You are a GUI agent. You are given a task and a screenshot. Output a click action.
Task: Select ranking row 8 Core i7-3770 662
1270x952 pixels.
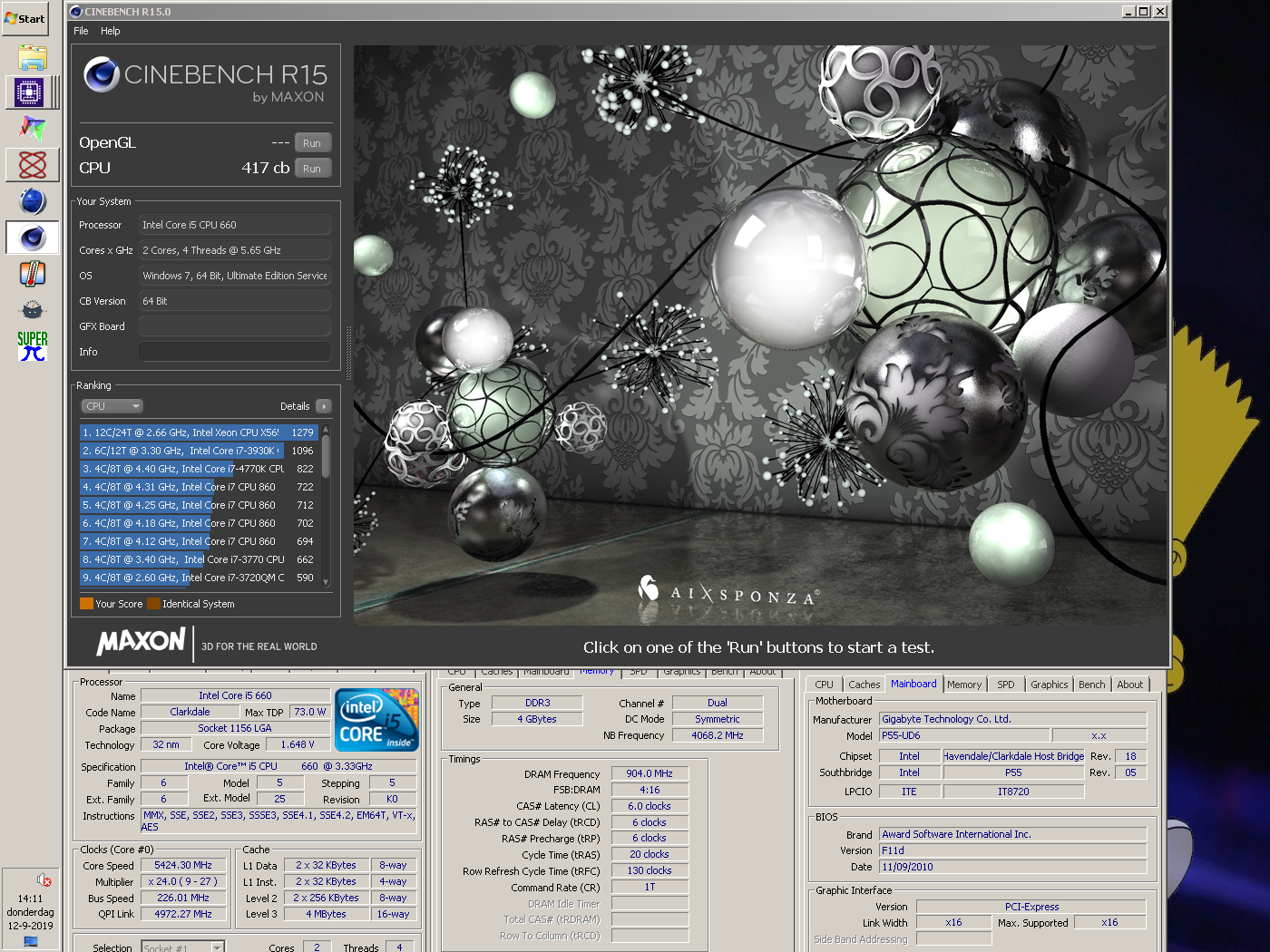pyautogui.click(x=199, y=559)
